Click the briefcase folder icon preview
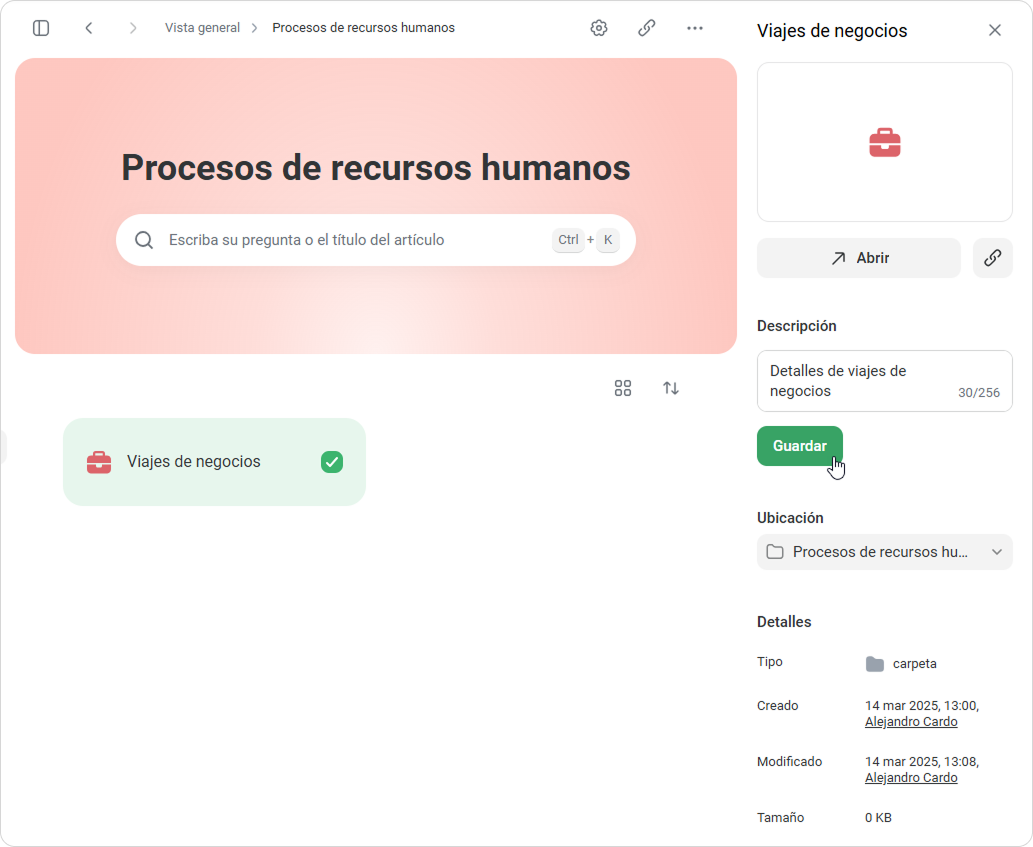Image resolution: width=1033 pixels, height=847 pixels. coord(884,142)
